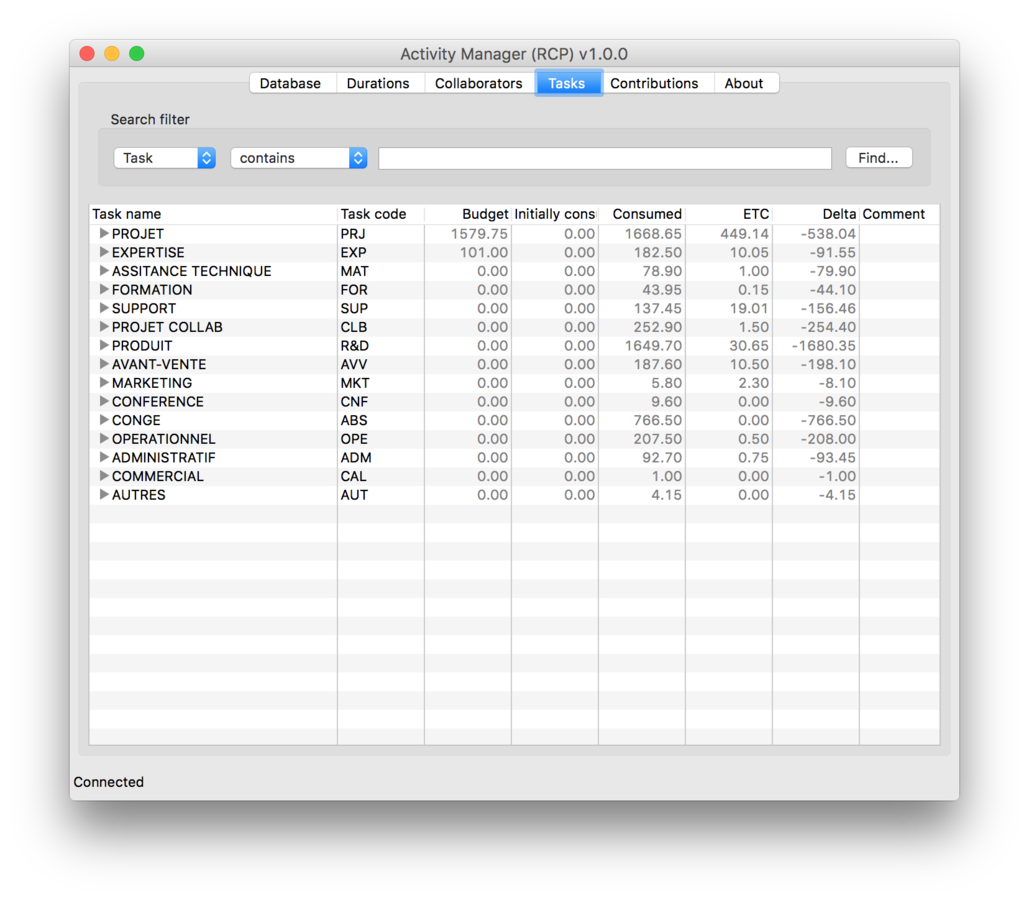Click the Connected status text
The height and width of the screenshot is (900, 1029).
click(108, 782)
